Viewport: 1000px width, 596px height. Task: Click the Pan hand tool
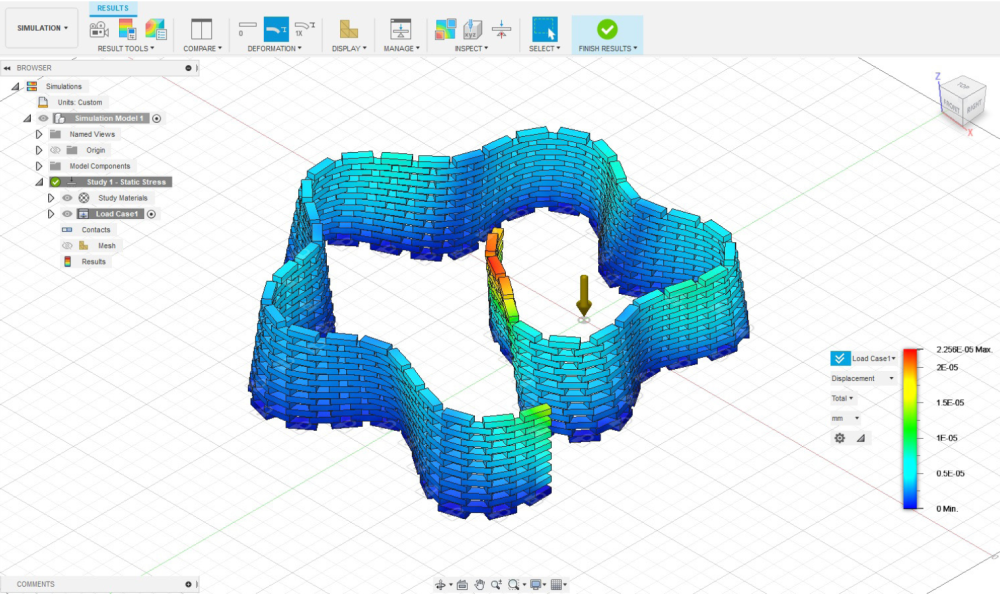coord(479,585)
